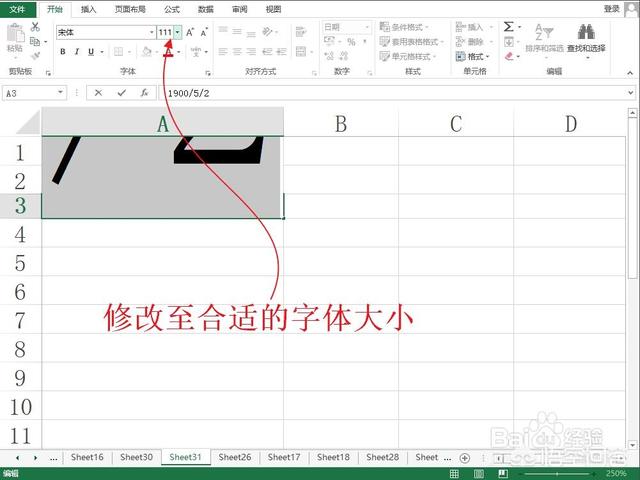Screen dimensions: 640x480
Task: Click the Delete cells (删除) button
Action: click(x=469, y=42)
